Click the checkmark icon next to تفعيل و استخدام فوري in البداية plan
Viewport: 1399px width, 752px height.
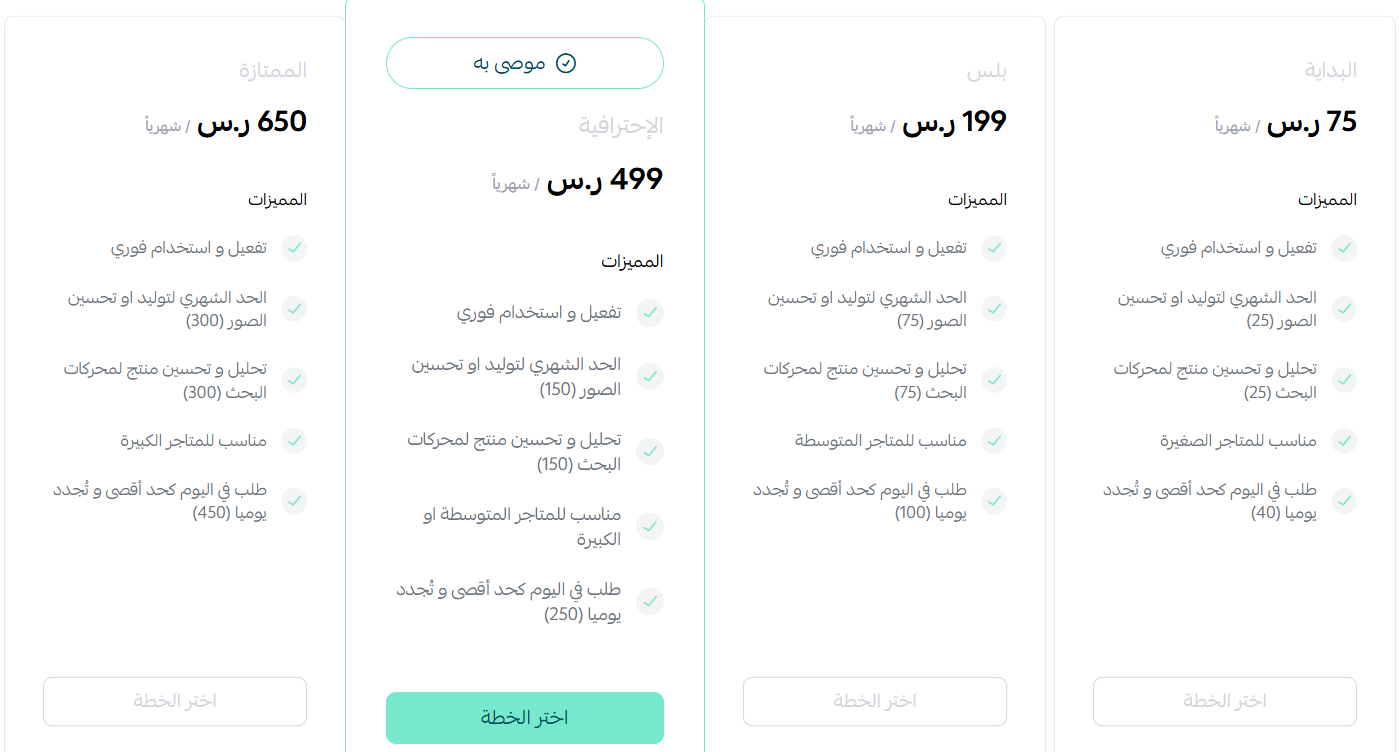1345,248
